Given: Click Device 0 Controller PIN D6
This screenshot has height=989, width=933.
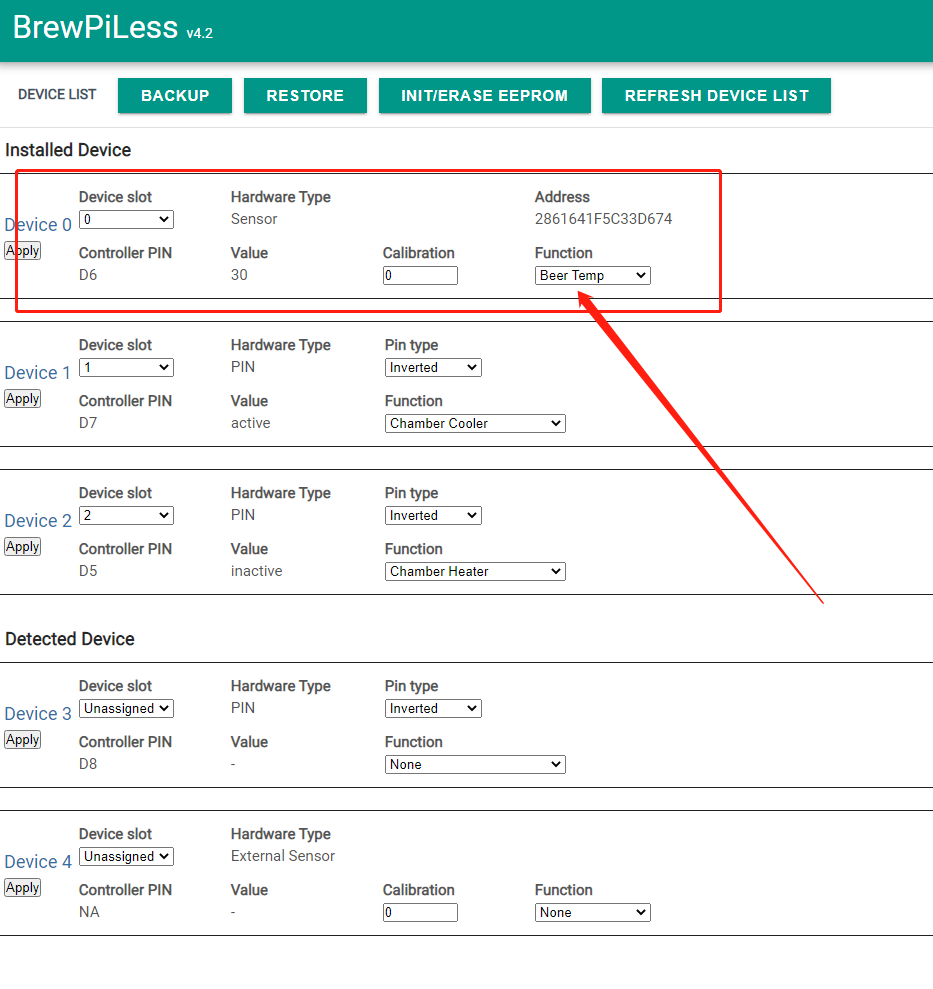Looking at the screenshot, I should coord(88,275).
